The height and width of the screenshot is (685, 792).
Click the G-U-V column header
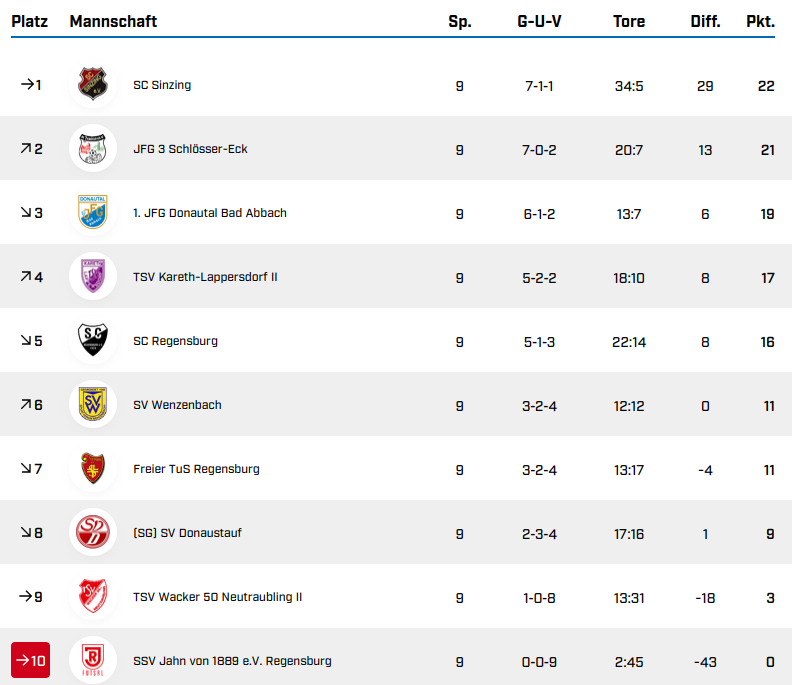539,21
